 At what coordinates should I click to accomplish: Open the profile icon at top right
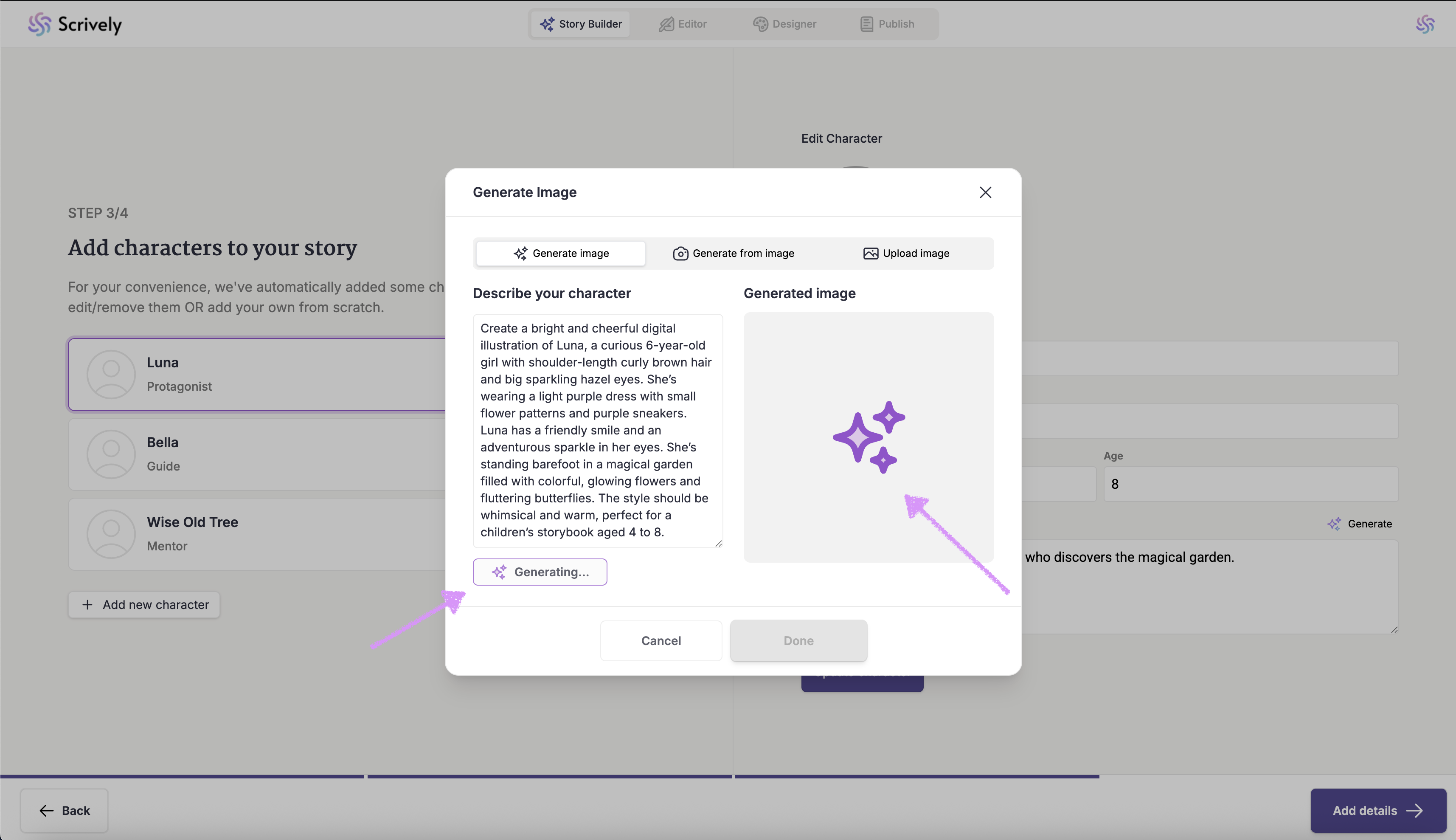click(x=1425, y=24)
